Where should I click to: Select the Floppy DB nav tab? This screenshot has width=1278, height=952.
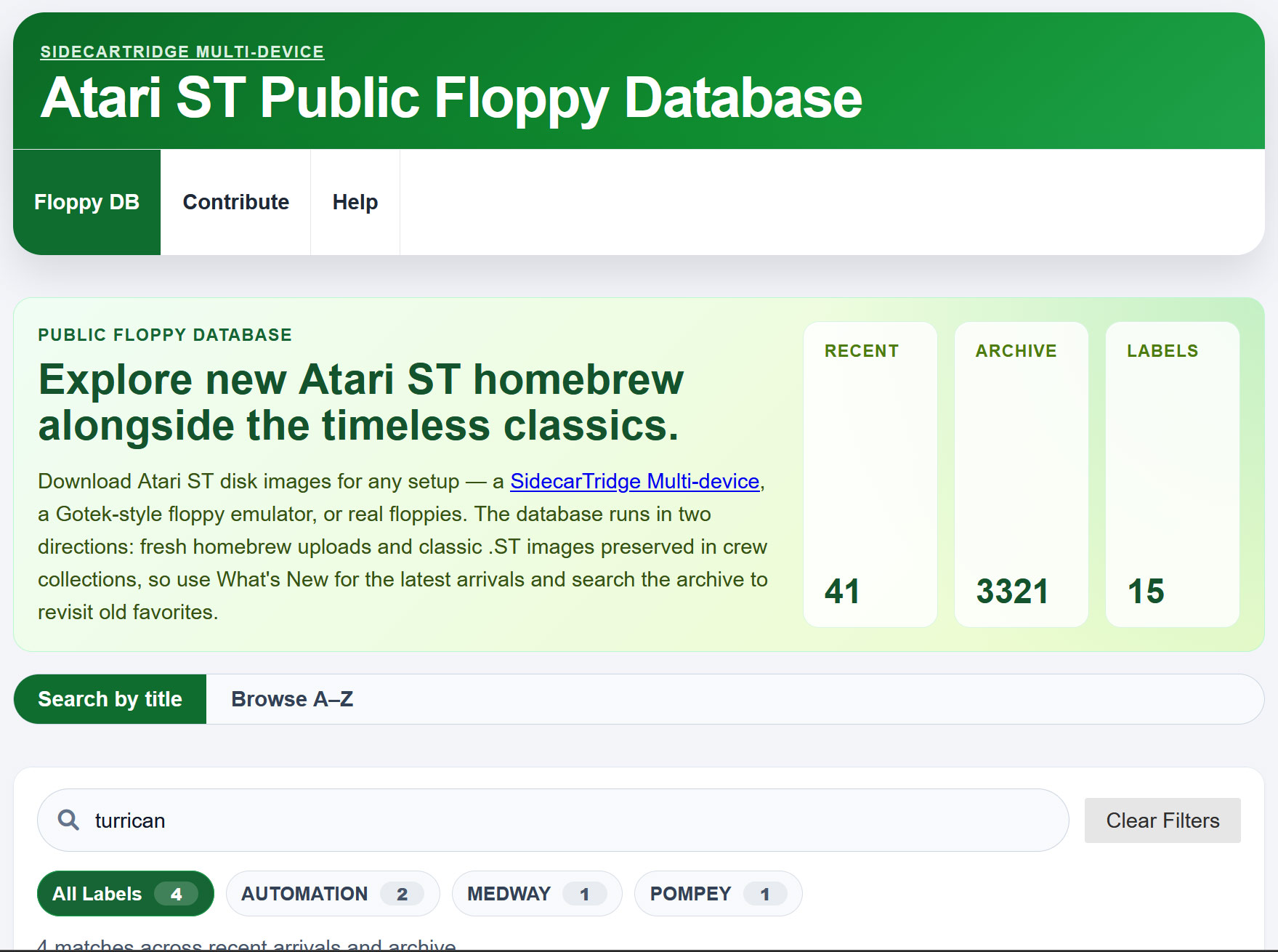point(87,202)
